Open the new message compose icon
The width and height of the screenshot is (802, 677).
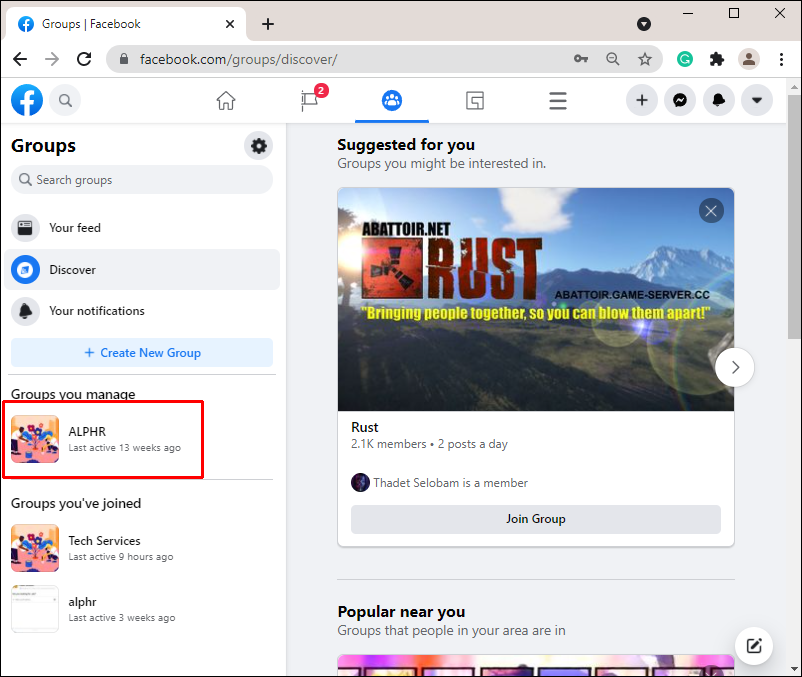click(753, 645)
